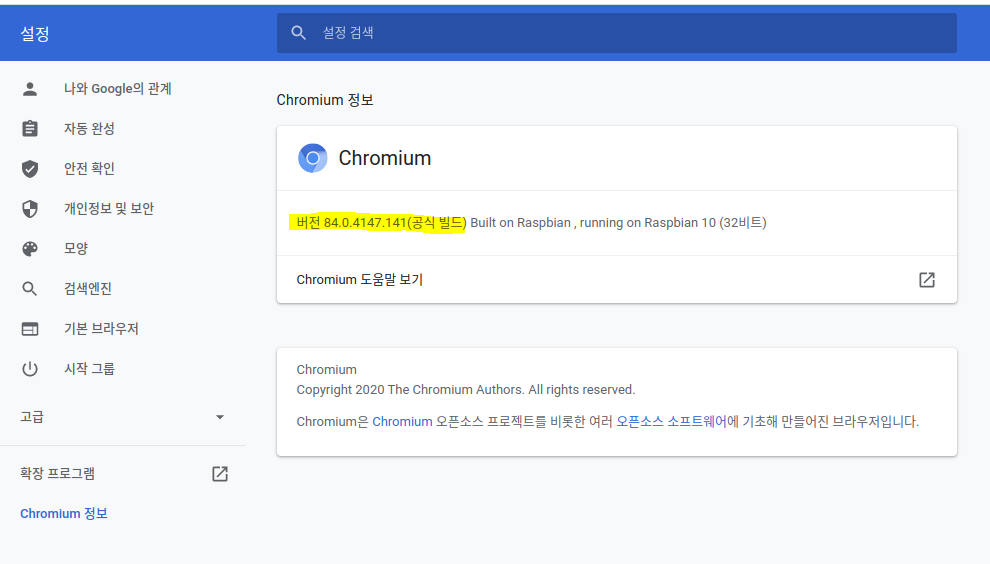This screenshot has height=564, width=990.
Task: Select 안전 확인 in the sidebar
Action: pos(89,169)
